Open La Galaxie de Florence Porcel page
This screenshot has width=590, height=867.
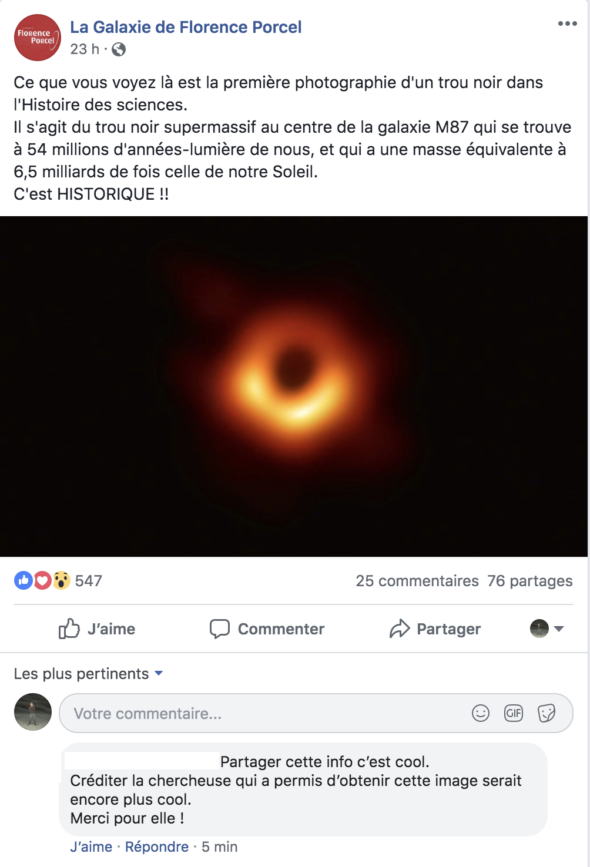click(x=186, y=27)
